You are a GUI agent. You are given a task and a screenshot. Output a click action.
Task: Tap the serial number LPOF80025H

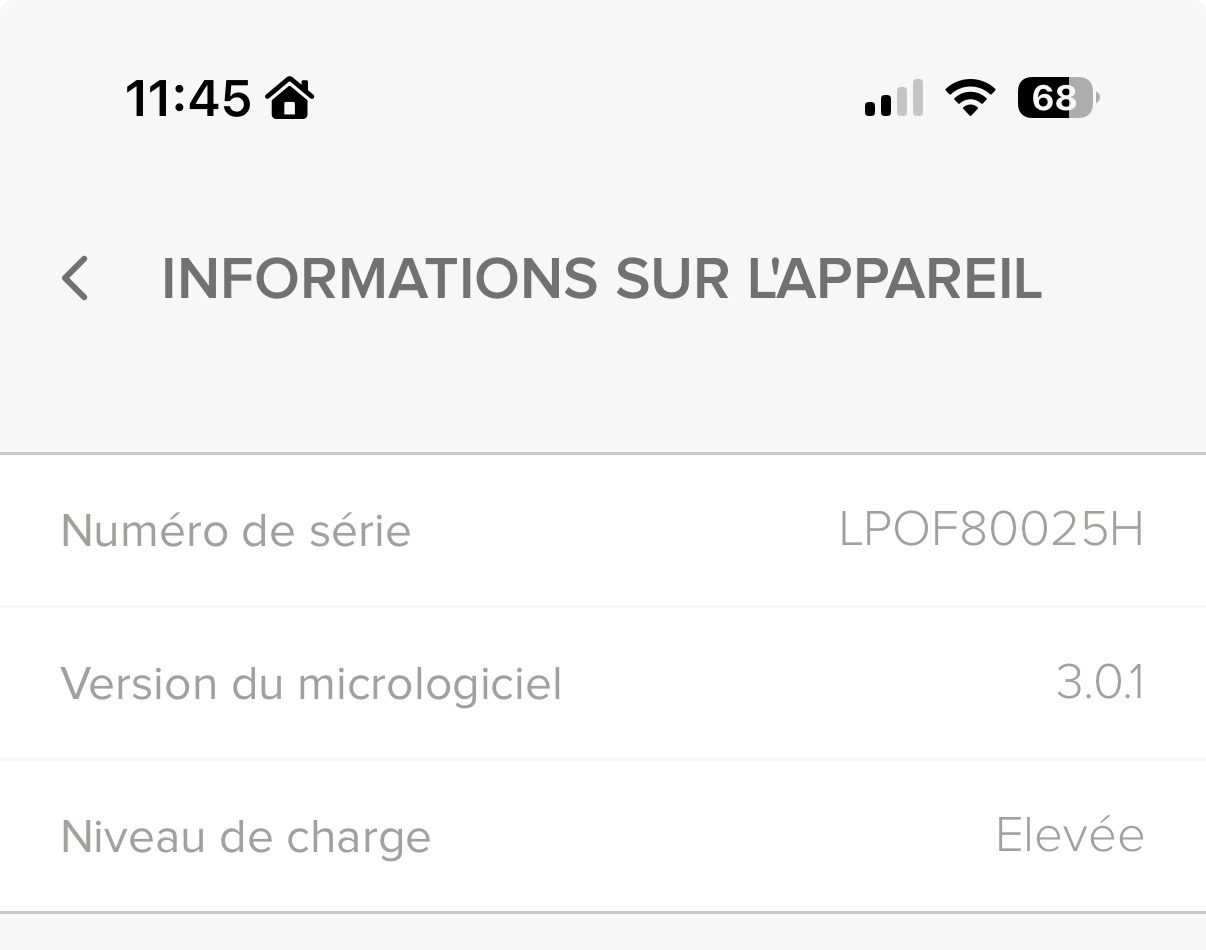coord(991,530)
